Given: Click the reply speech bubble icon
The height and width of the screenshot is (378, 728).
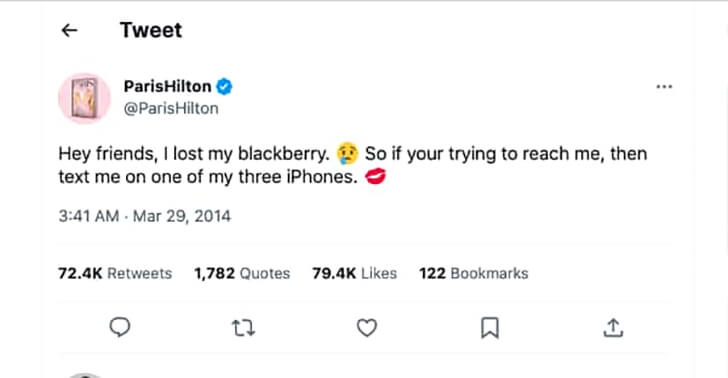Looking at the screenshot, I should click(120, 327).
